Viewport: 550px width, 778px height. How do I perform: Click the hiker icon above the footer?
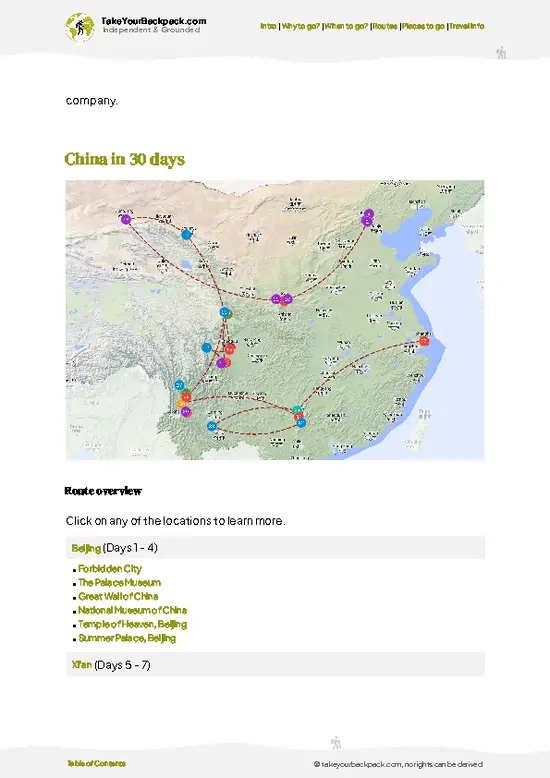pyautogui.click(x=336, y=743)
